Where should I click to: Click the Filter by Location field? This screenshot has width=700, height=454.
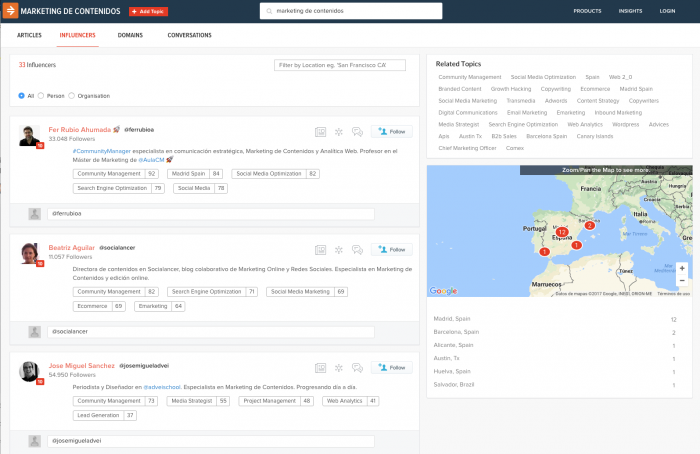(x=340, y=65)
